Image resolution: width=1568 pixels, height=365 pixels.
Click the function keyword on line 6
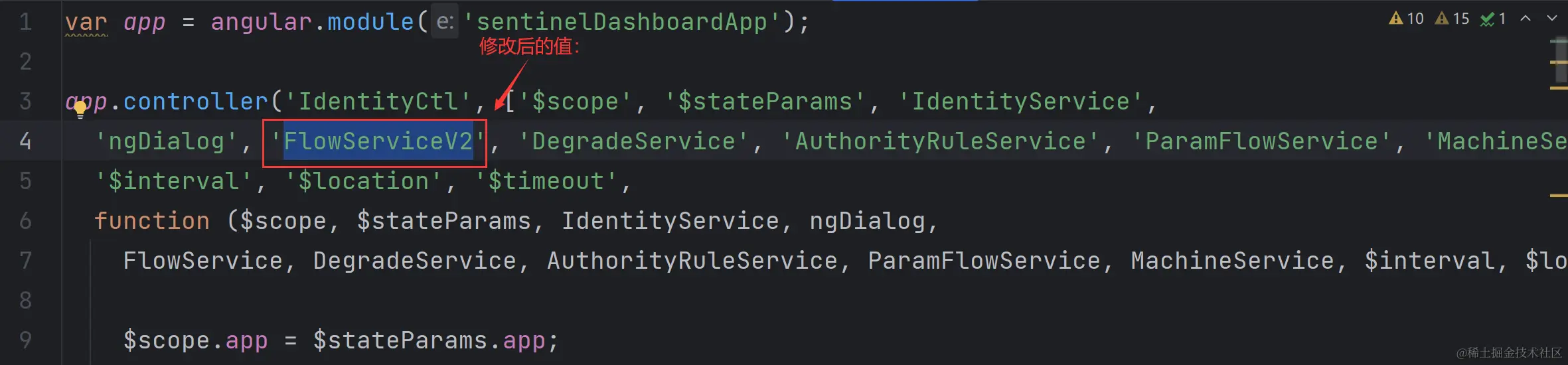point(152,221)
